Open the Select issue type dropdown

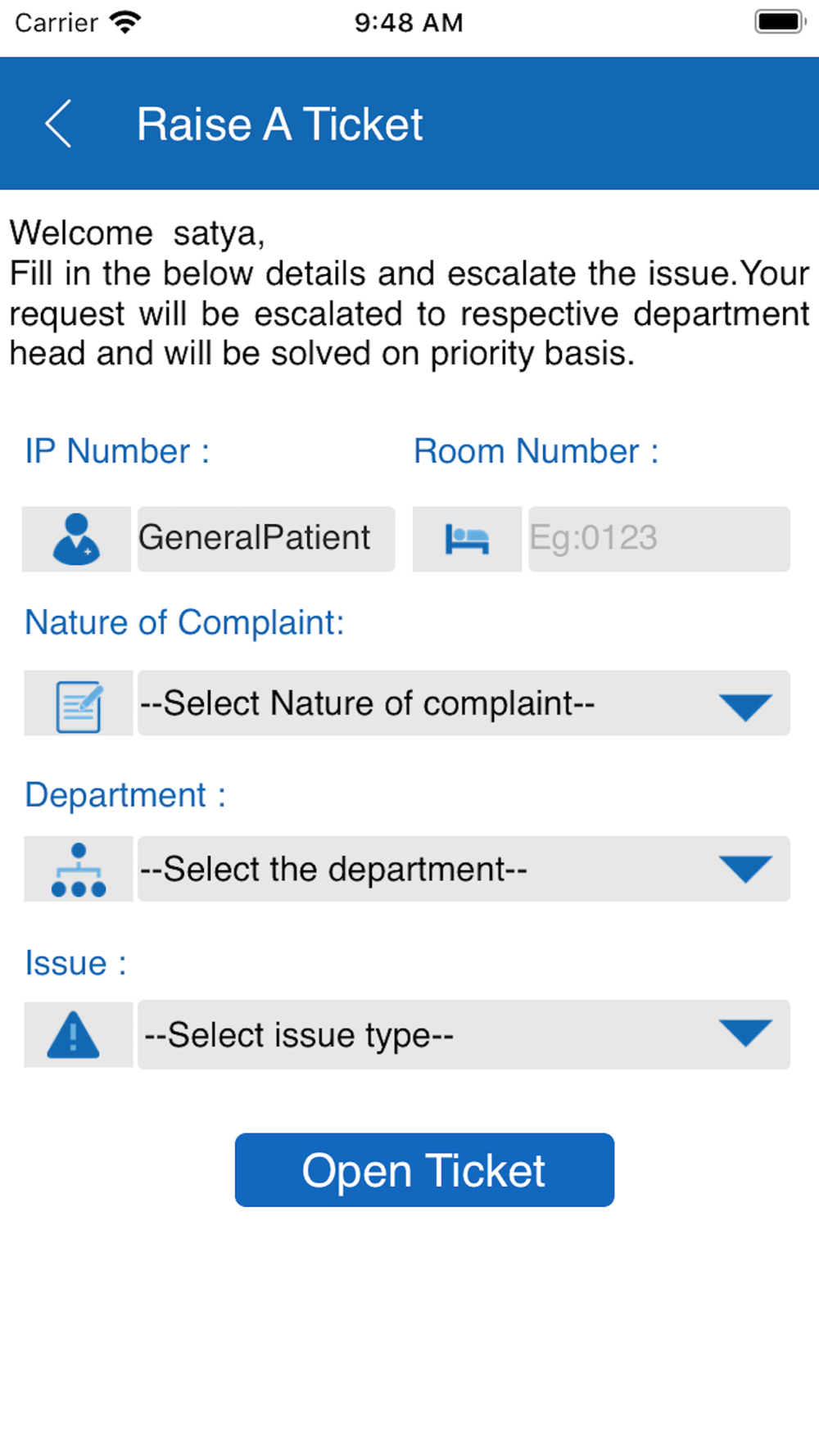coord(464,1034)
